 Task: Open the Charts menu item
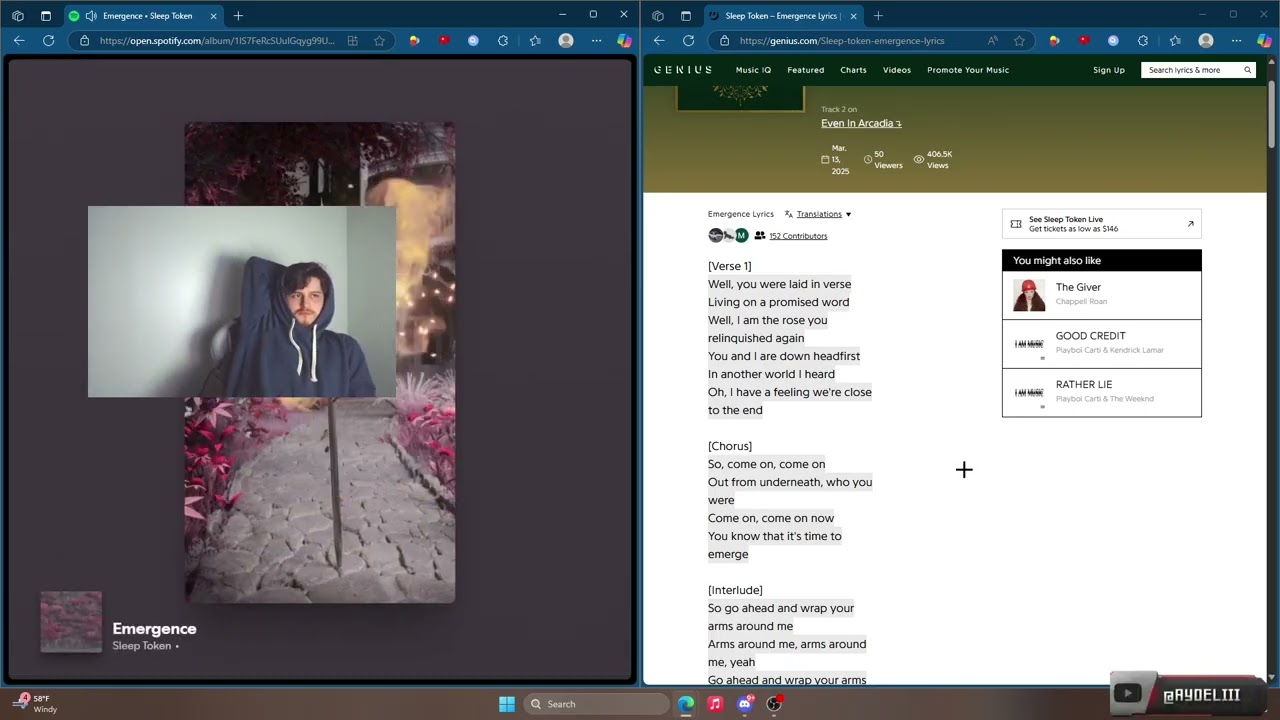tap(853, 70)
